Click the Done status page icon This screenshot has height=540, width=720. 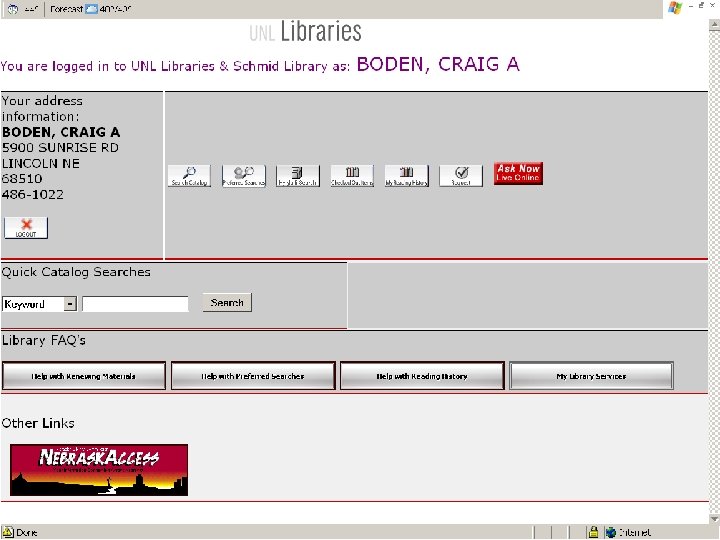pyautogui.click(x=8, y=532)
